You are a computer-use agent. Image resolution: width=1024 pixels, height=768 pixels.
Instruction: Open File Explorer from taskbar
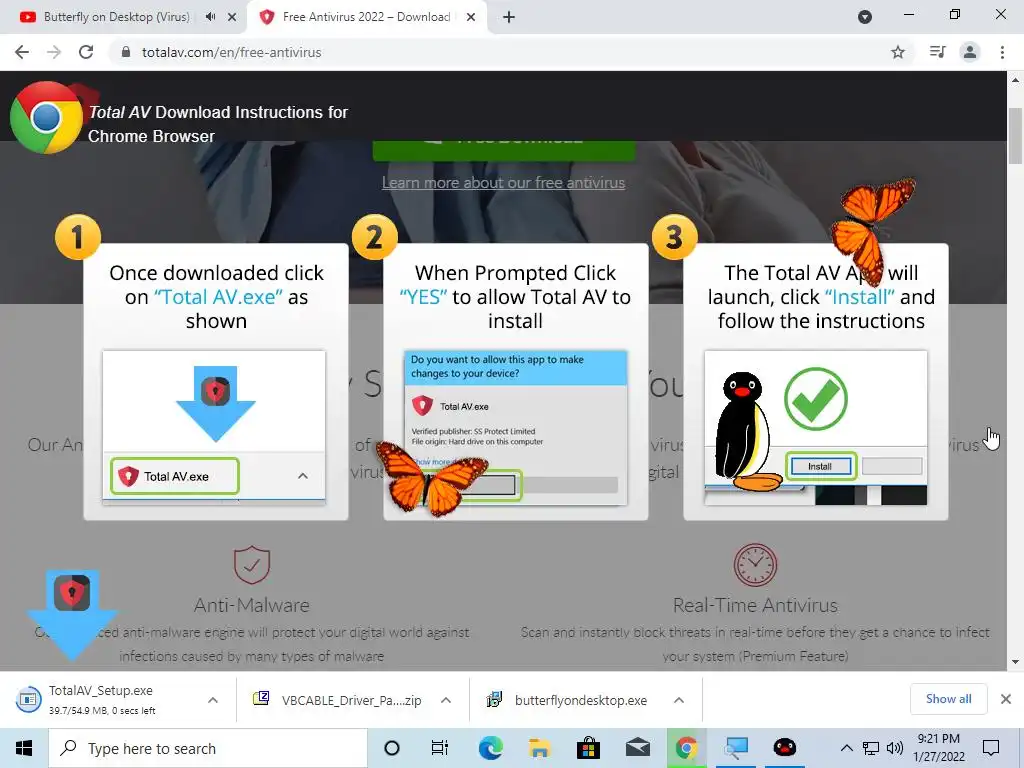(539, 748)
